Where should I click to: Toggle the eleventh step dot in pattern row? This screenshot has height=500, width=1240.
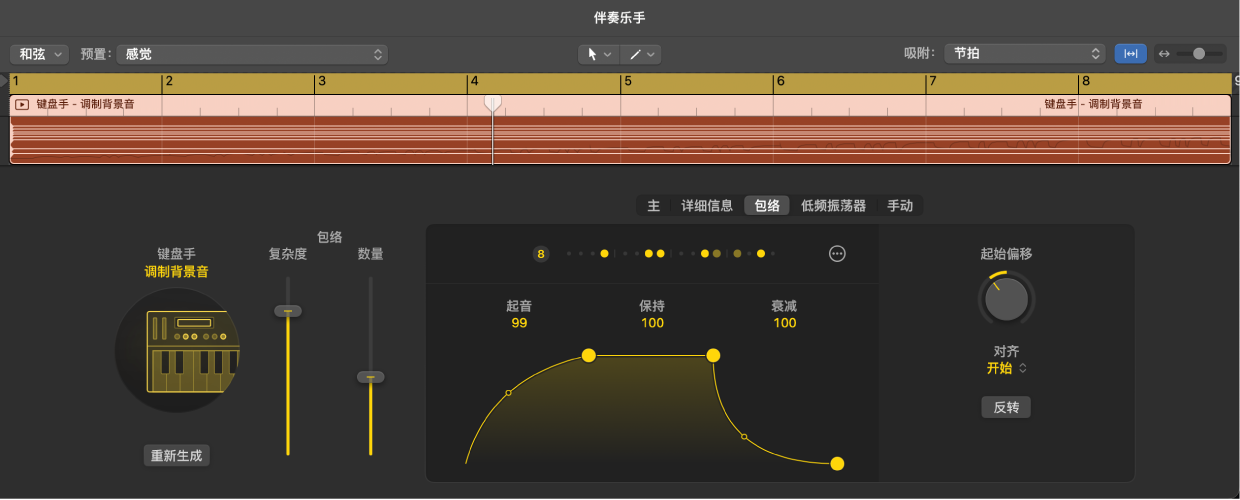pyautogui.click(x=705, y=254)
